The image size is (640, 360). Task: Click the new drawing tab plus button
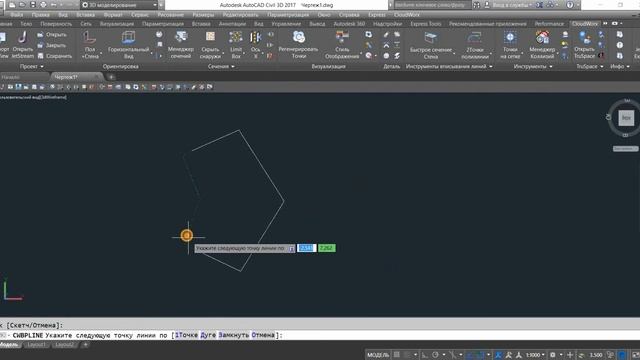pos(111,77)
